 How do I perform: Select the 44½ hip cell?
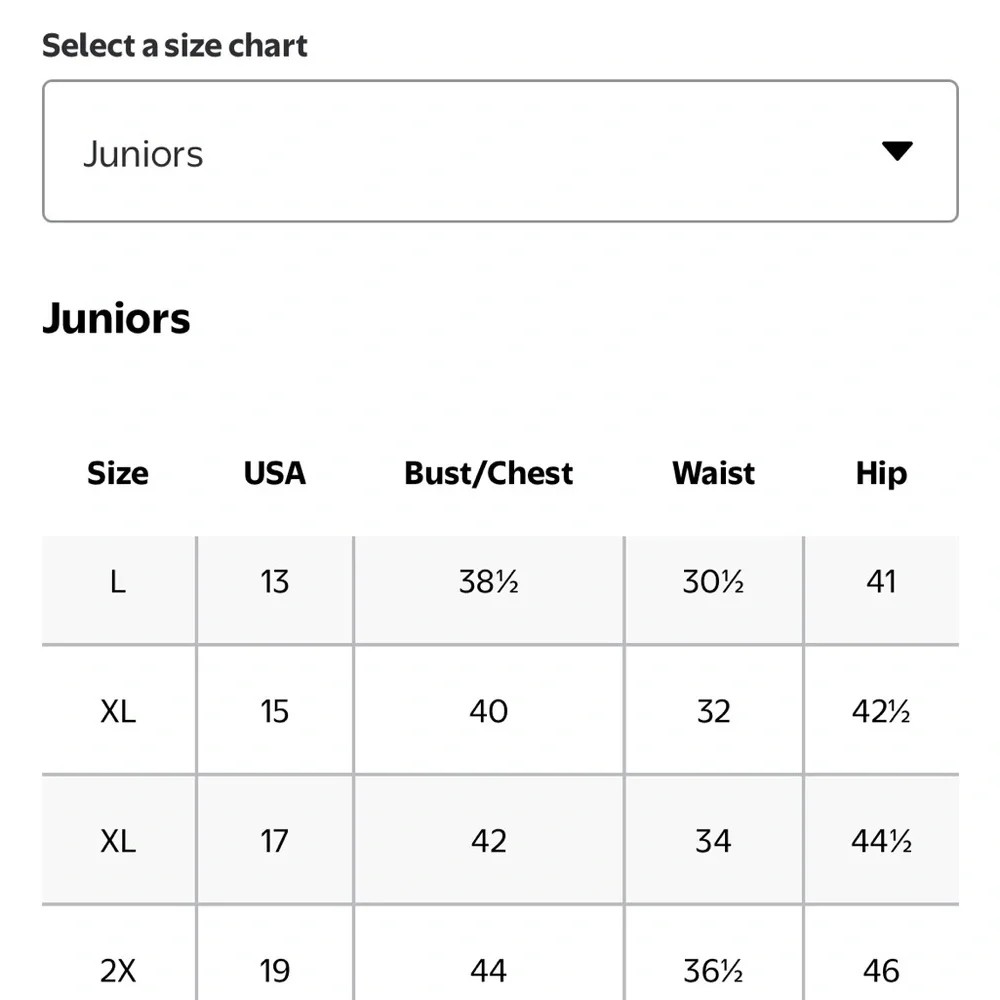click(881, 840)
